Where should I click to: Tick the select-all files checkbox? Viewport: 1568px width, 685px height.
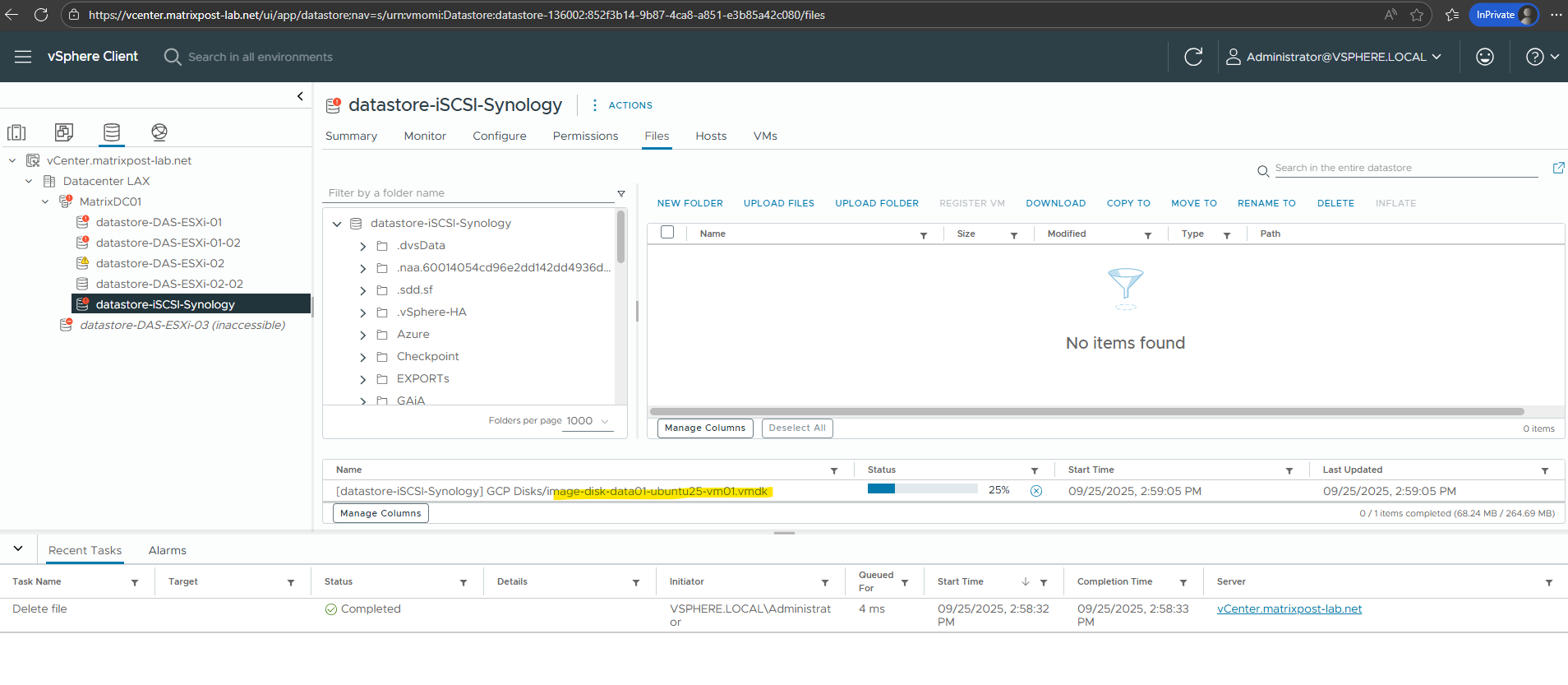click(x=667, y=233)
